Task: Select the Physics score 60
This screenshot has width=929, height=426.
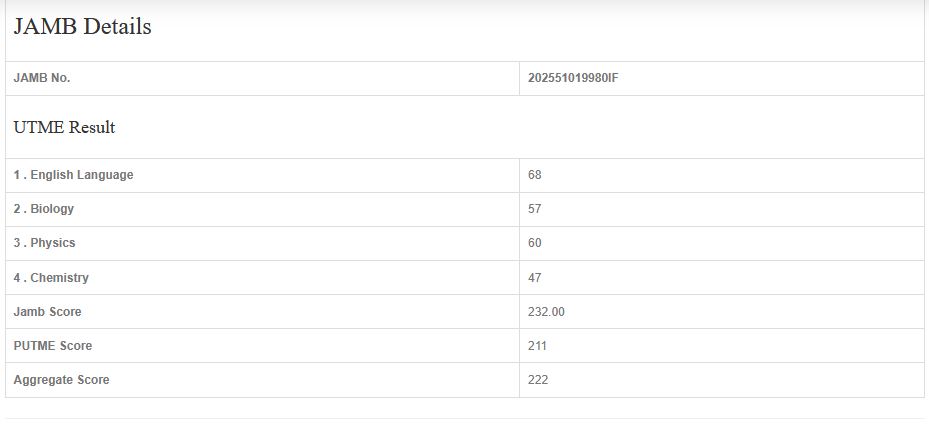Action: point(535,243)
